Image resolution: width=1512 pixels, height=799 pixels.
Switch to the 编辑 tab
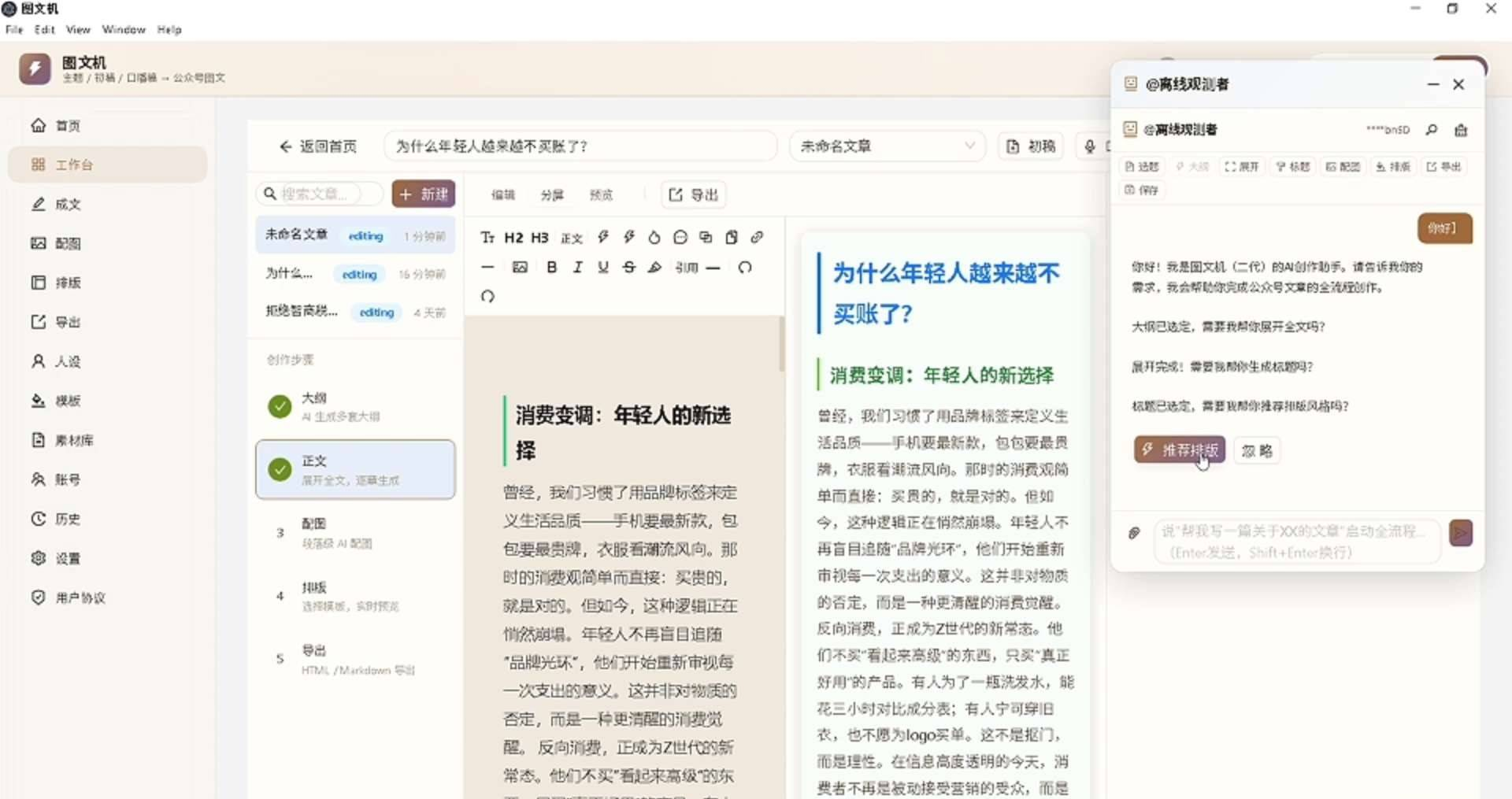(503, 195)
